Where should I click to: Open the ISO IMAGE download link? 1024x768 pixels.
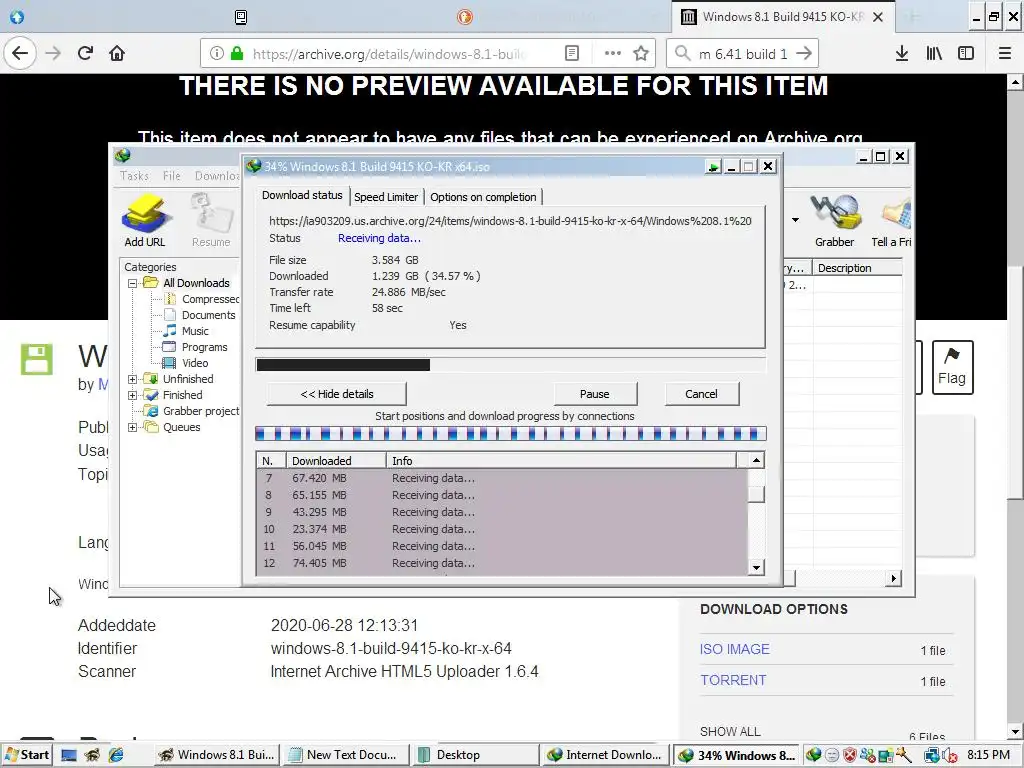(735, 649)
